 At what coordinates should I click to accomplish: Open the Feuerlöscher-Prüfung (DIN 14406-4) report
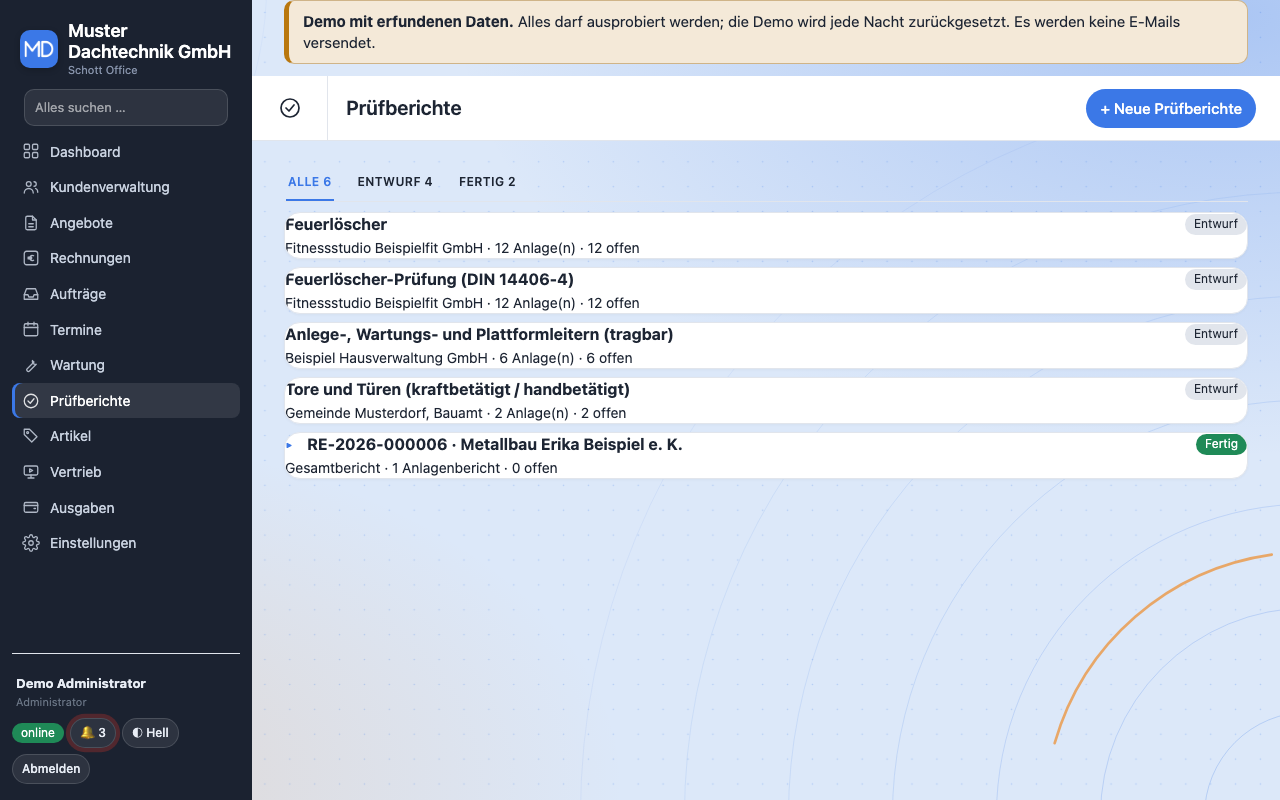pyautogui.click(x=766, y=290)
